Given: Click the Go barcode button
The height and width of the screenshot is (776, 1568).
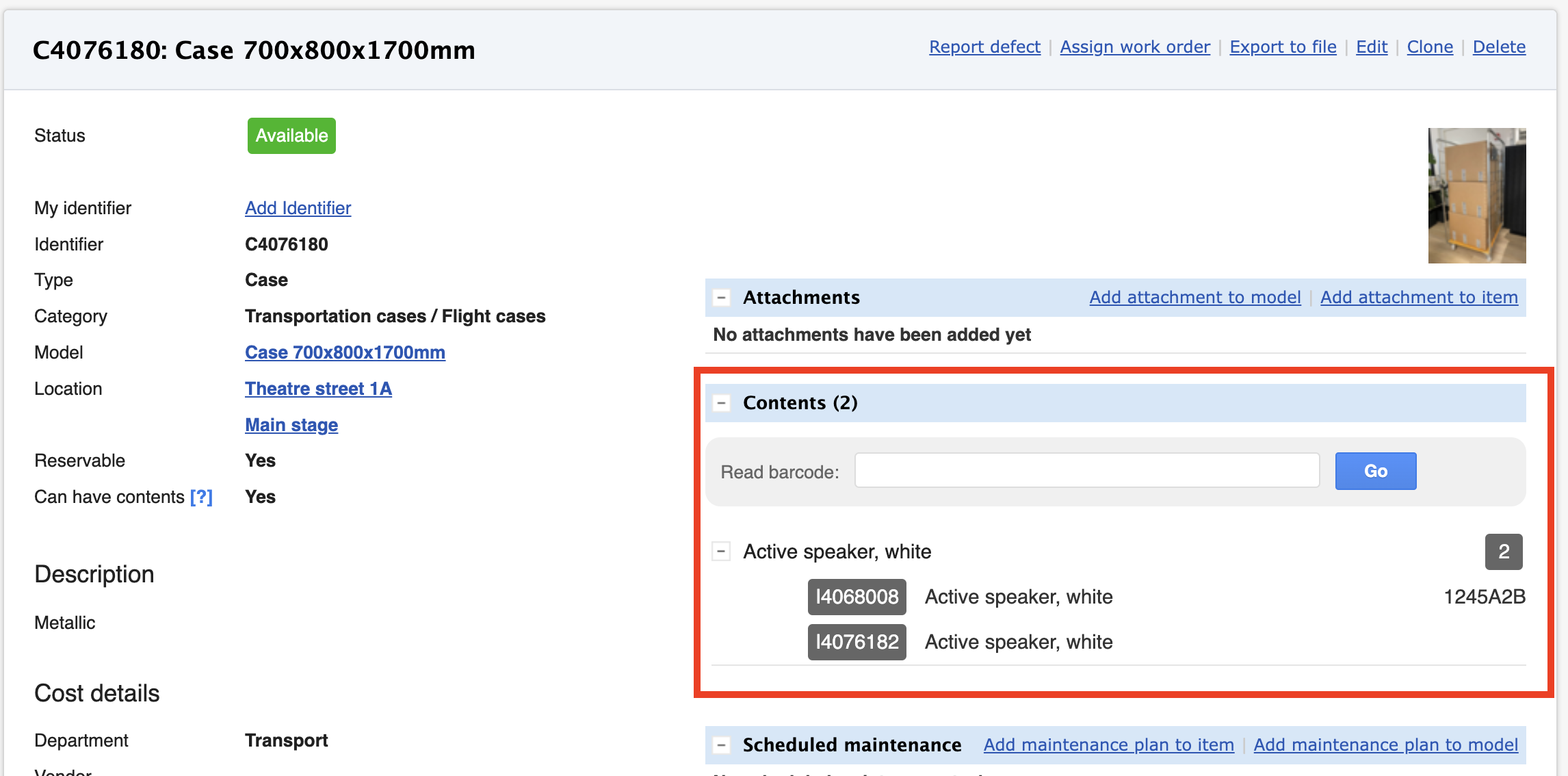Looking at the screenshot, I should [1375, 471].
